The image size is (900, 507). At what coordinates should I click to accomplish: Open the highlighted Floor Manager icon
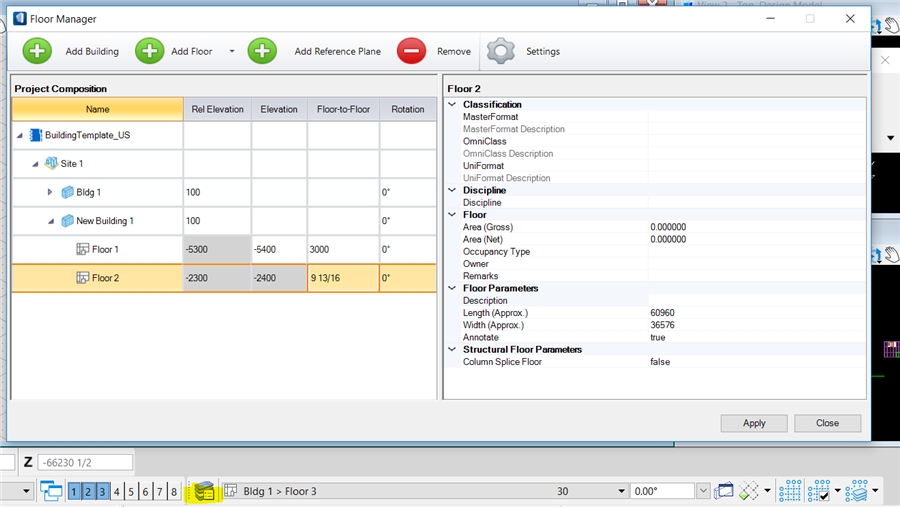point(204,491)
